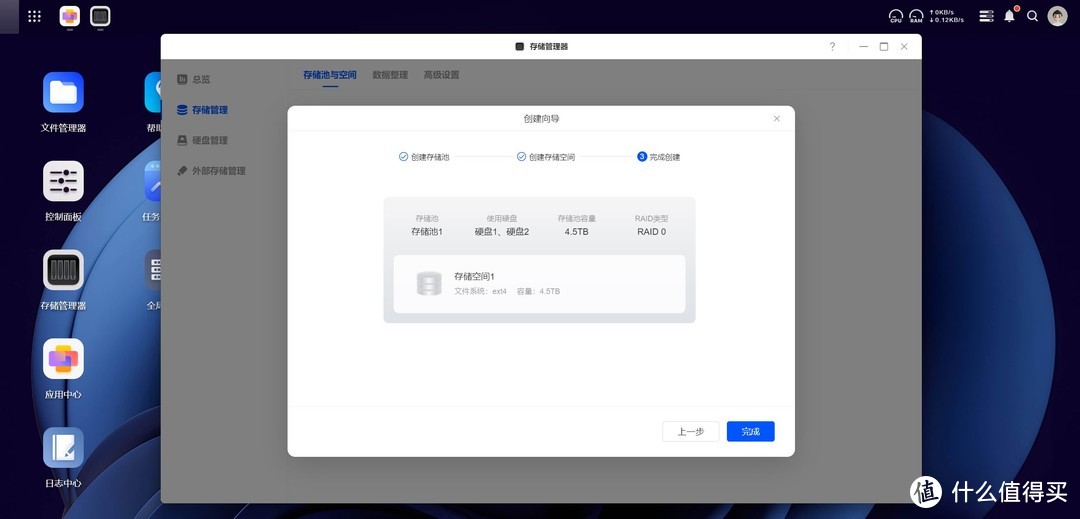Click the RAID 0 value

tap(652, 232)
